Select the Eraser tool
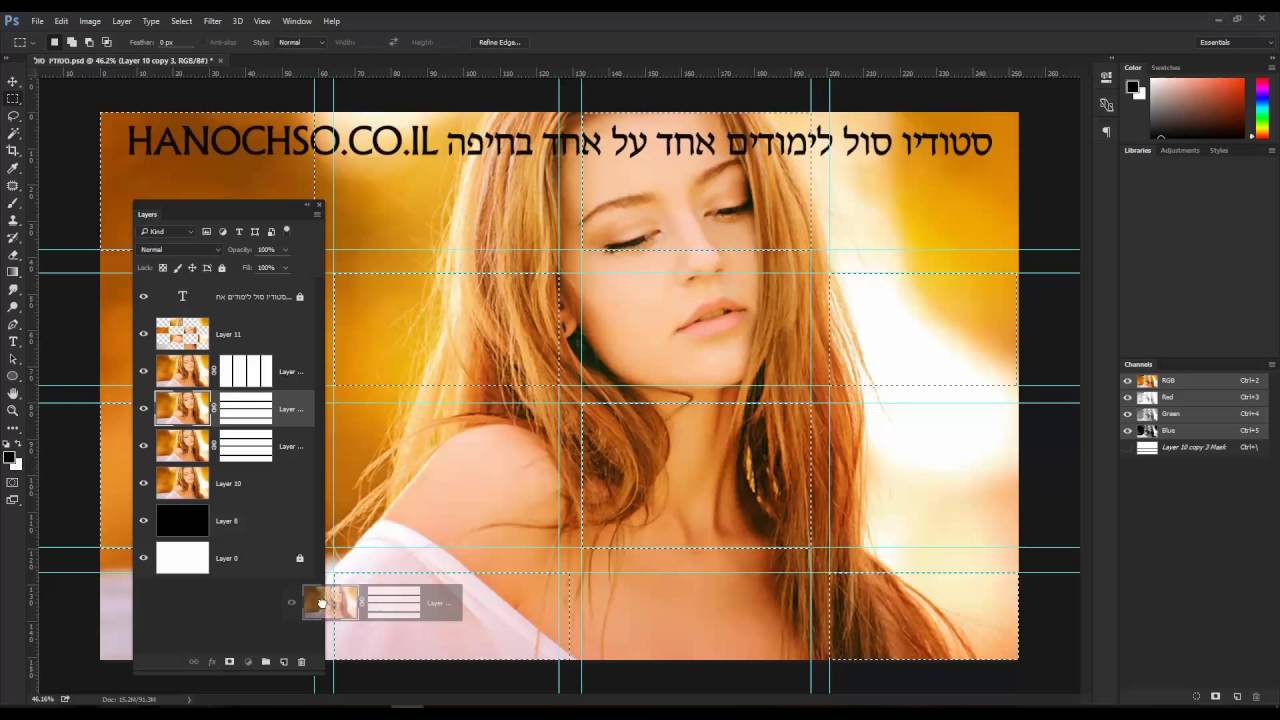Image resolution: width=1280 pixels, height=720 pixels. pyautogui.click(x=13, y=255)
